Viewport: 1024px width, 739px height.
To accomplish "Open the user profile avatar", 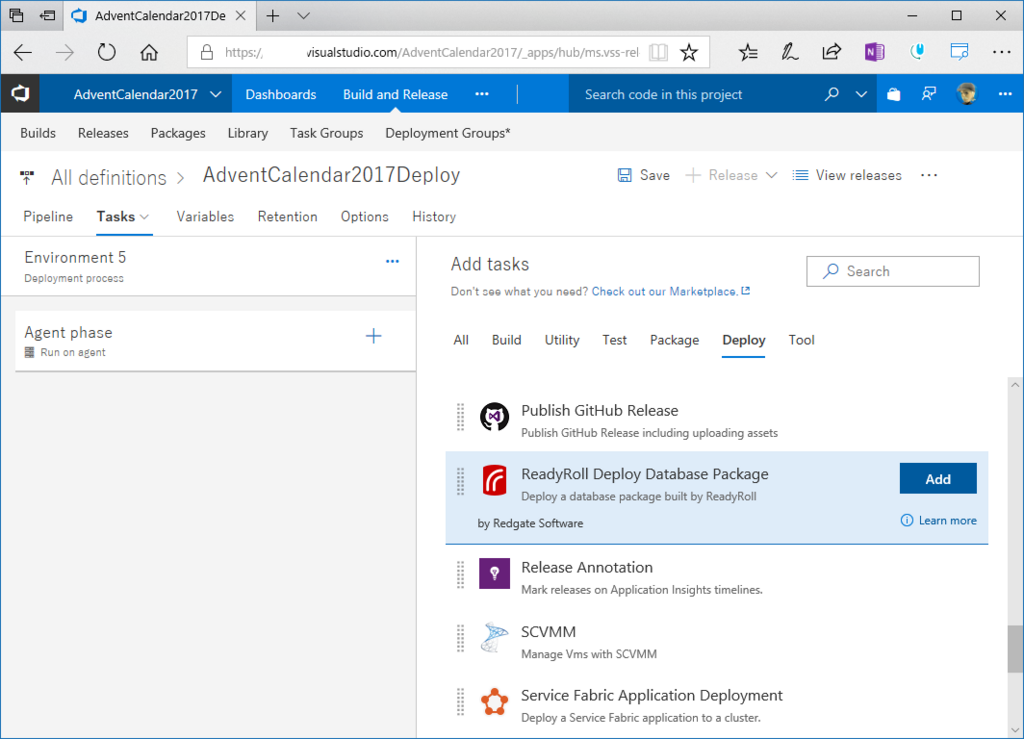I will coord(967,94).
